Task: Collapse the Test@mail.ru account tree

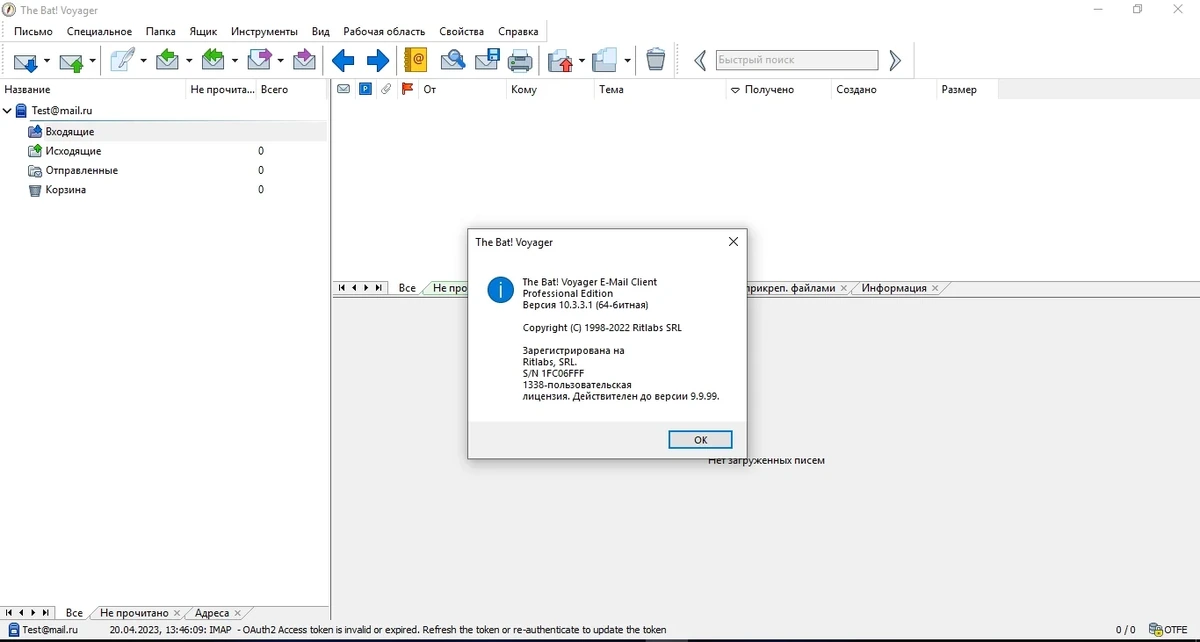Action: point(8,111)
